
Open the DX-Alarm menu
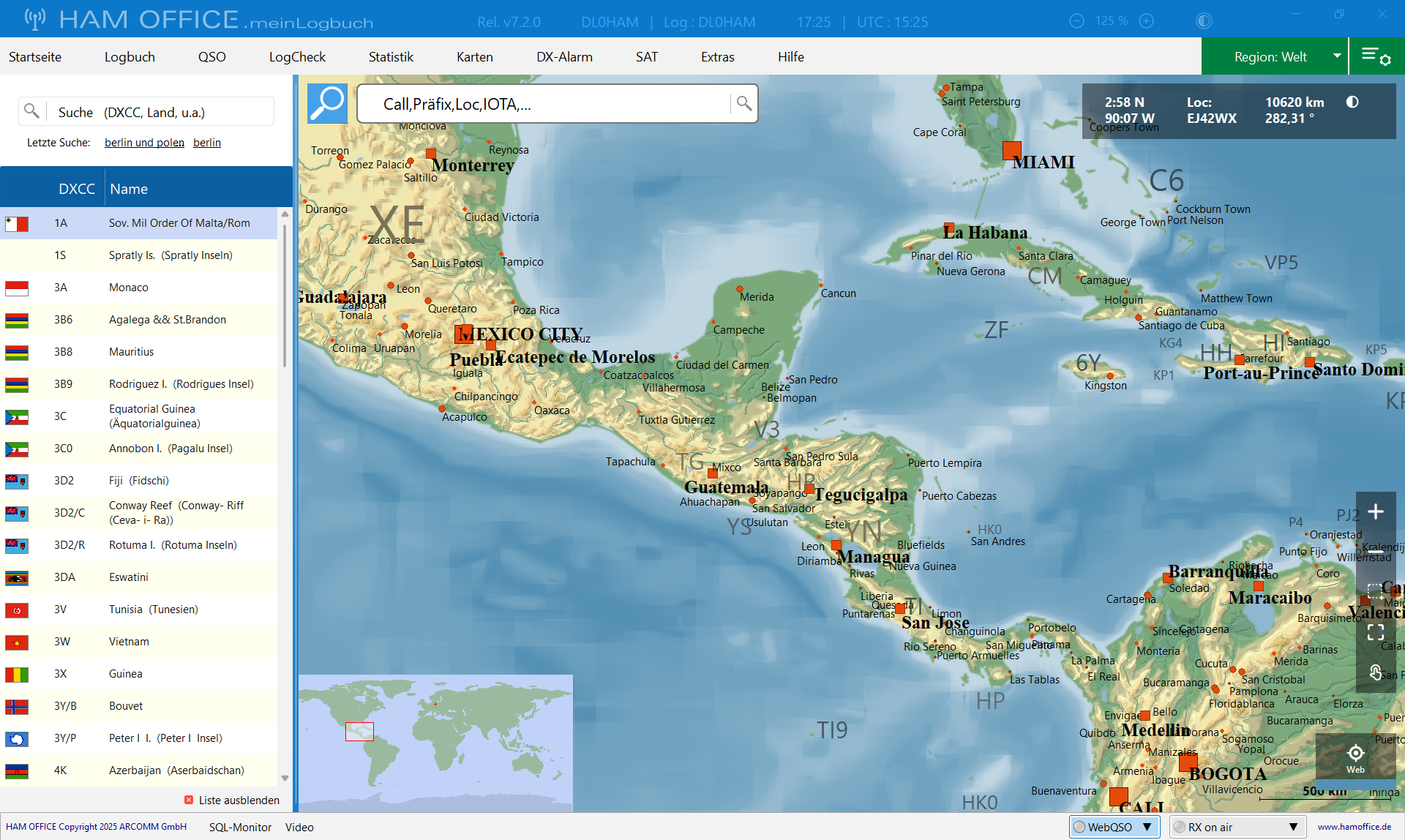point(564,56)
